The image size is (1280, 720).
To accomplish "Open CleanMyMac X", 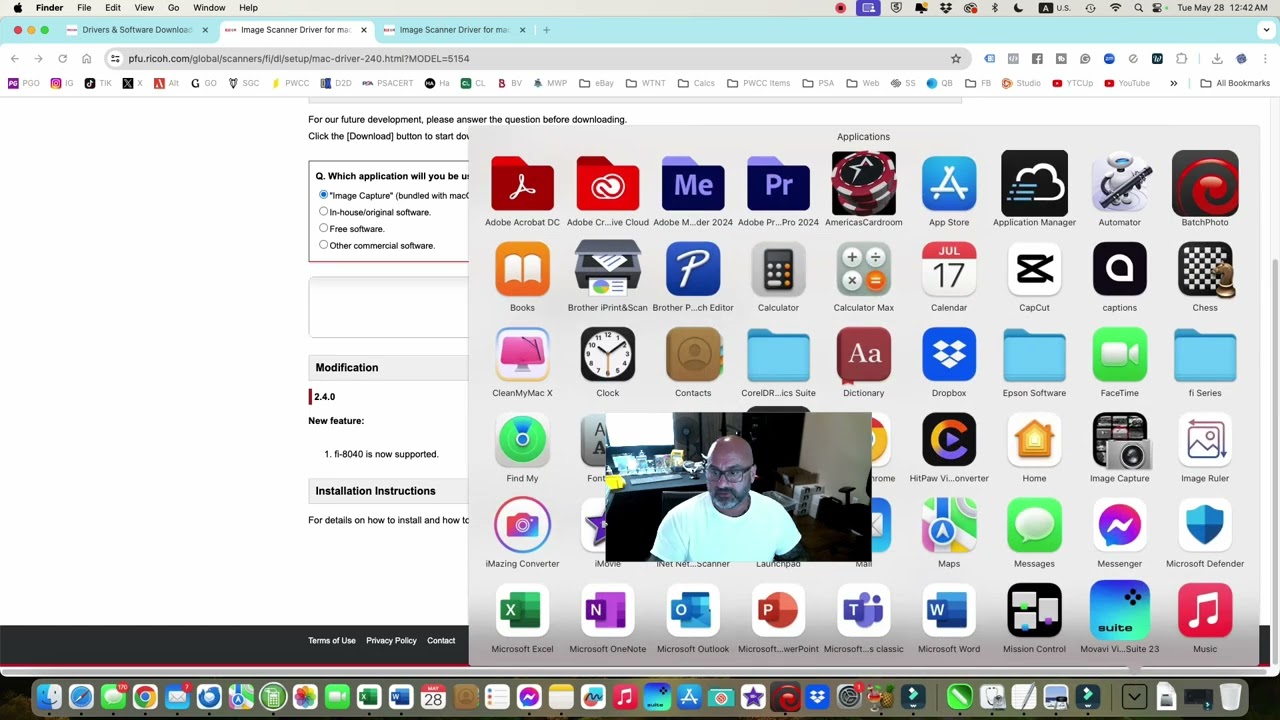I will point(522,355).
